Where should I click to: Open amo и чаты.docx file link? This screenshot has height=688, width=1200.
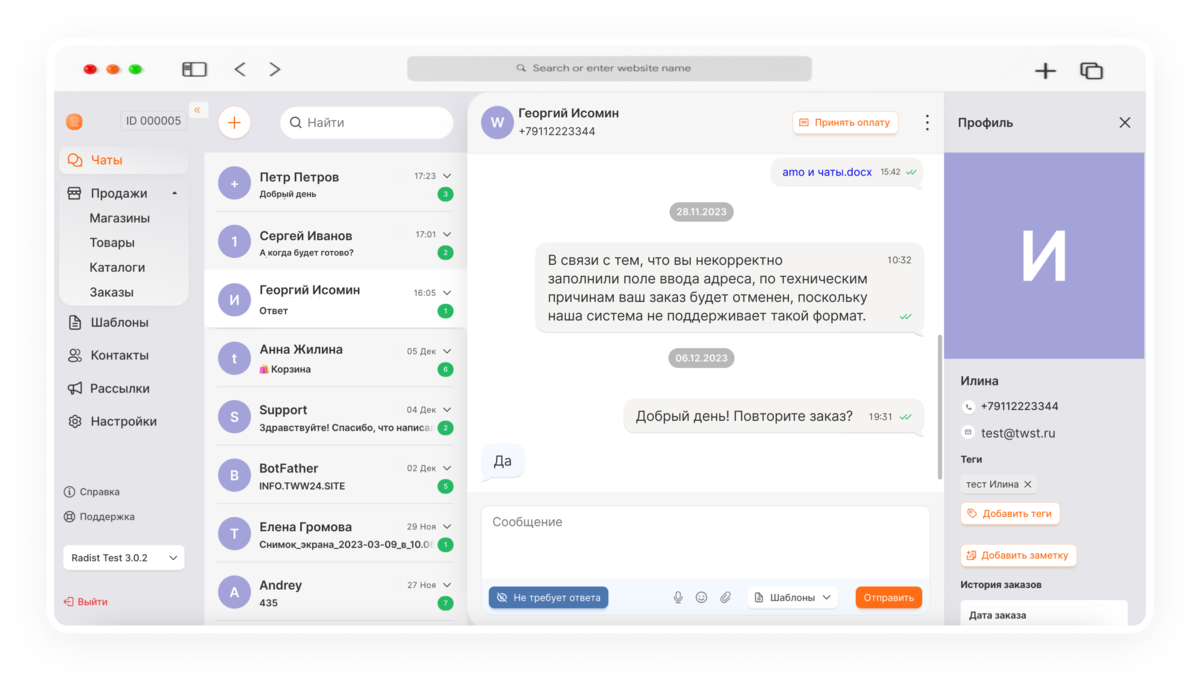(827, 172)
